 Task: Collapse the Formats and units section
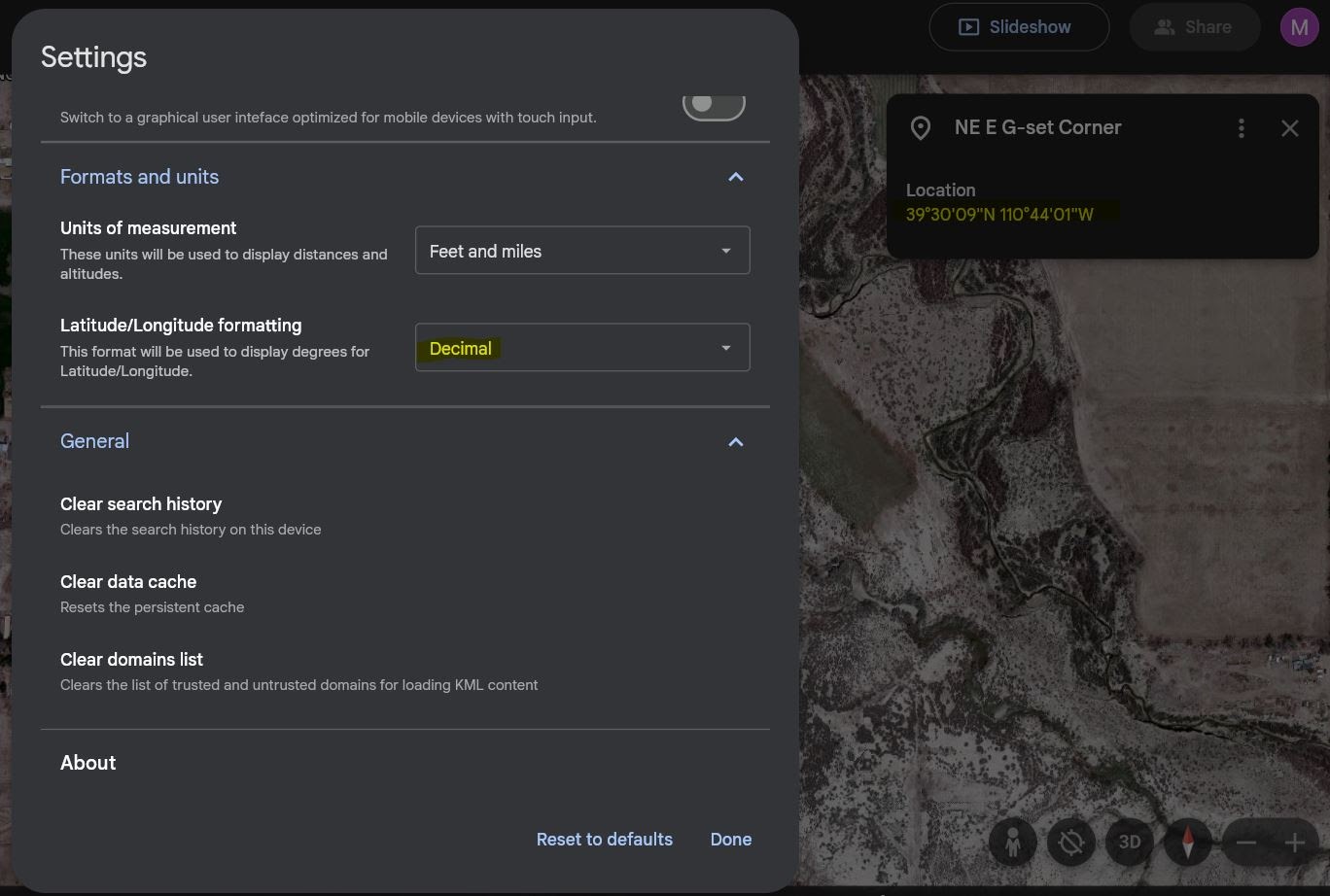point(736,177)
